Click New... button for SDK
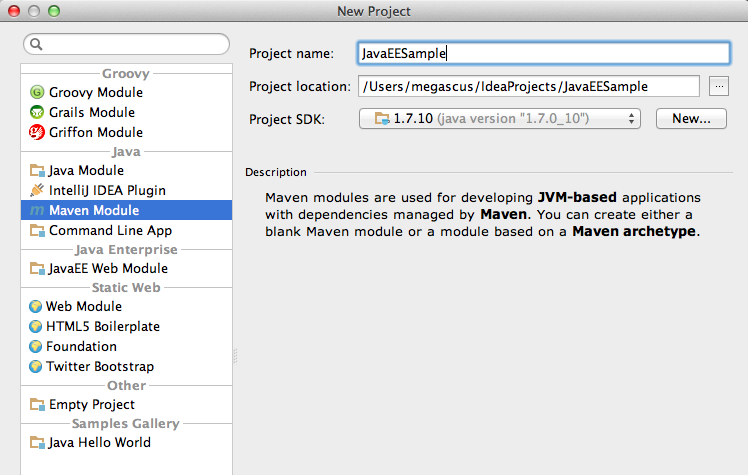 pyautogui.click(x=691, y=119)
